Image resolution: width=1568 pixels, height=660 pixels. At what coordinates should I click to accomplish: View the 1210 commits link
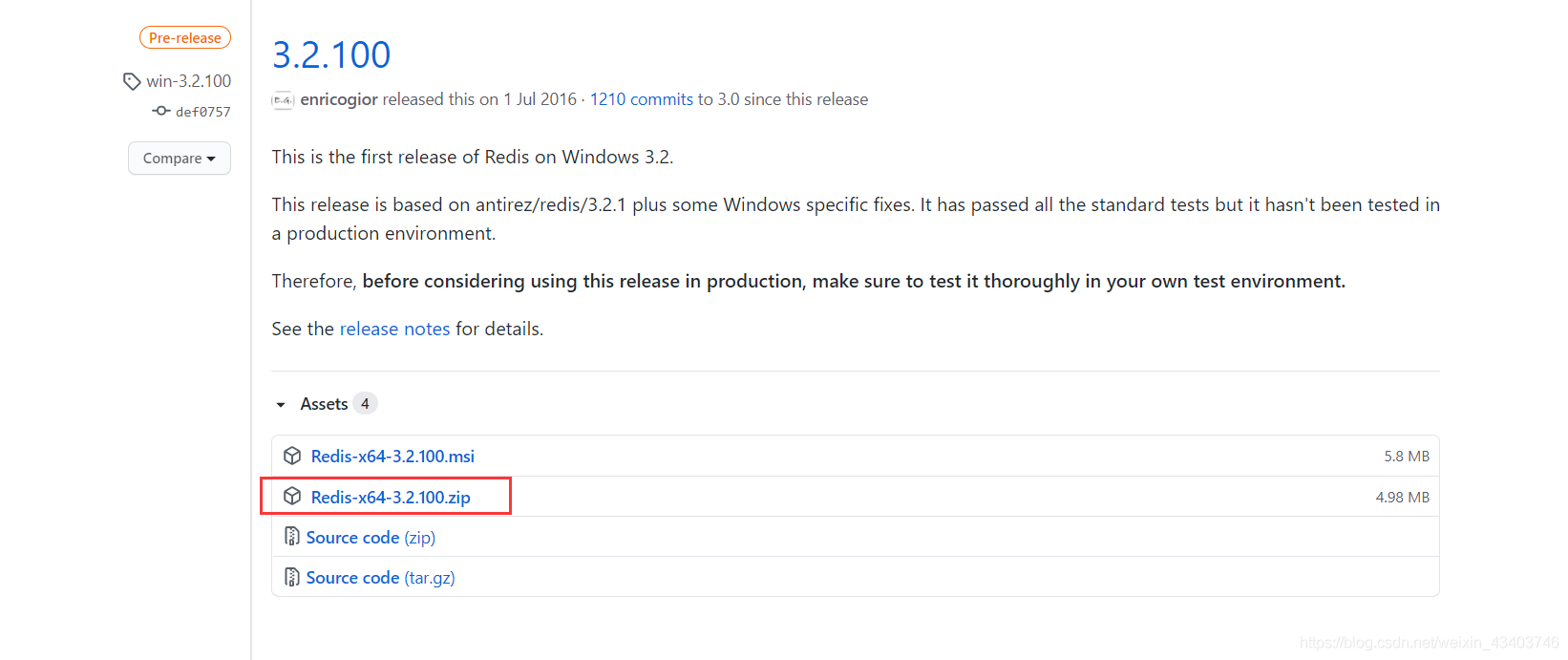pos(641,99)
